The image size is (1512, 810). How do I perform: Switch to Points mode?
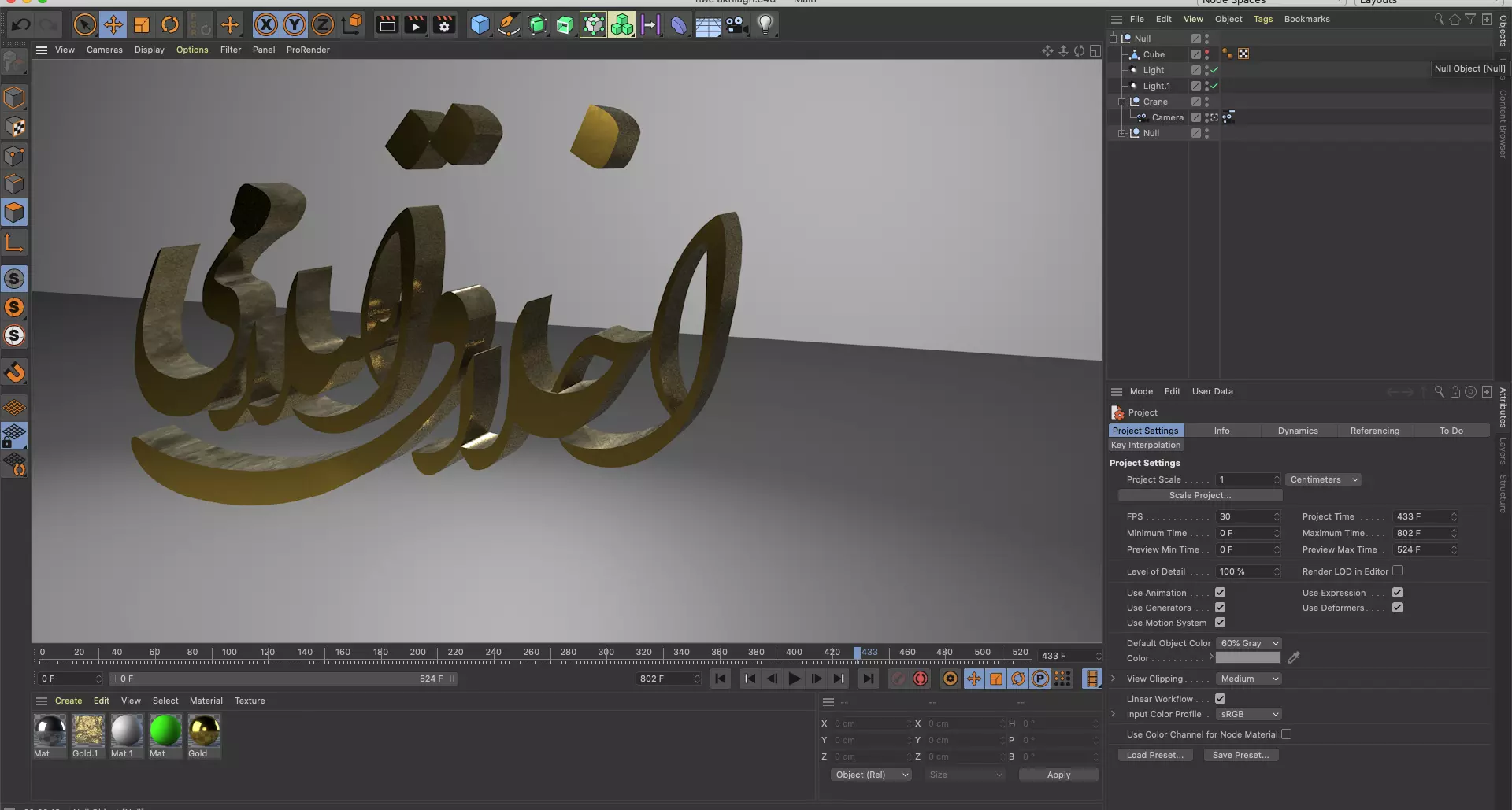[14, 155]
